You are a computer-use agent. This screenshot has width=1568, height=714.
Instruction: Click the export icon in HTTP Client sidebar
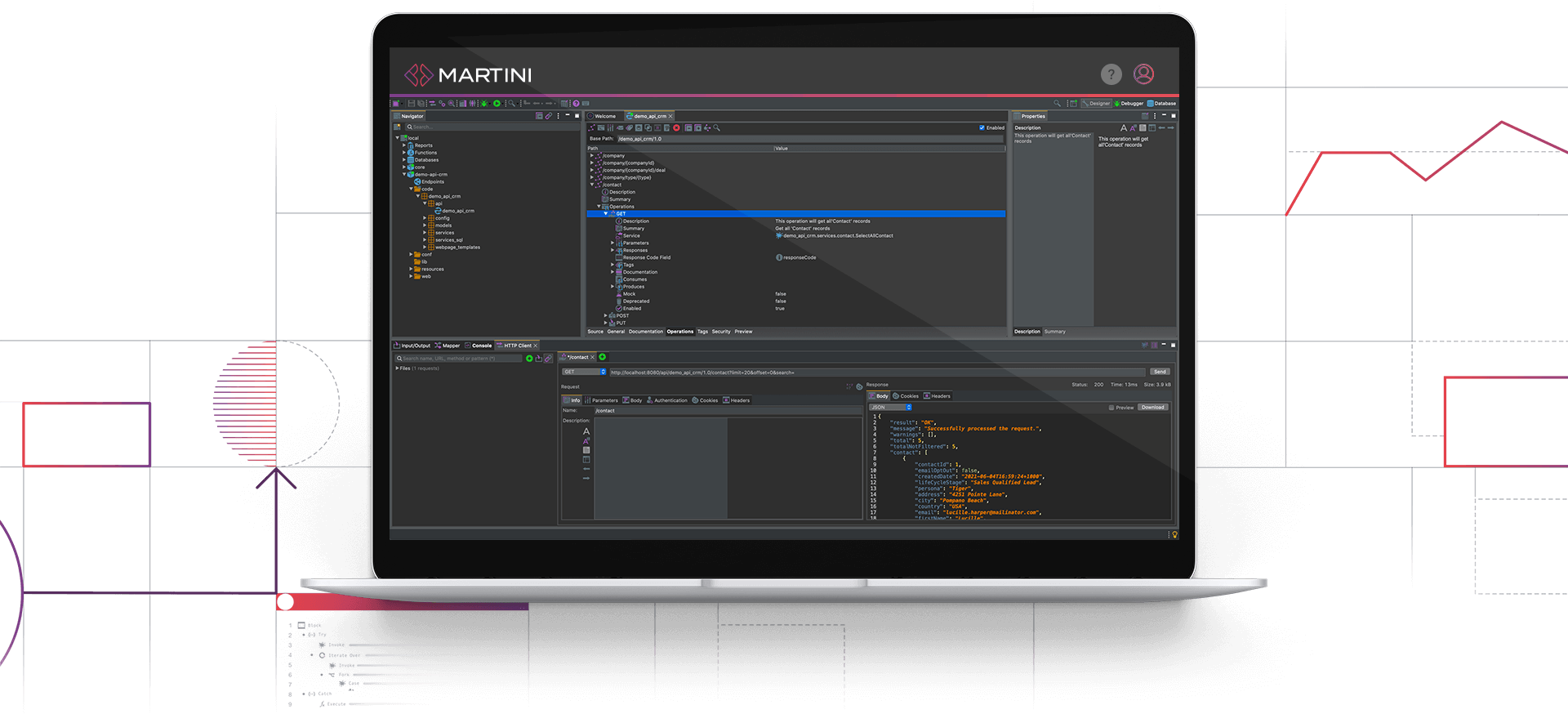click(x=539, y=358)
